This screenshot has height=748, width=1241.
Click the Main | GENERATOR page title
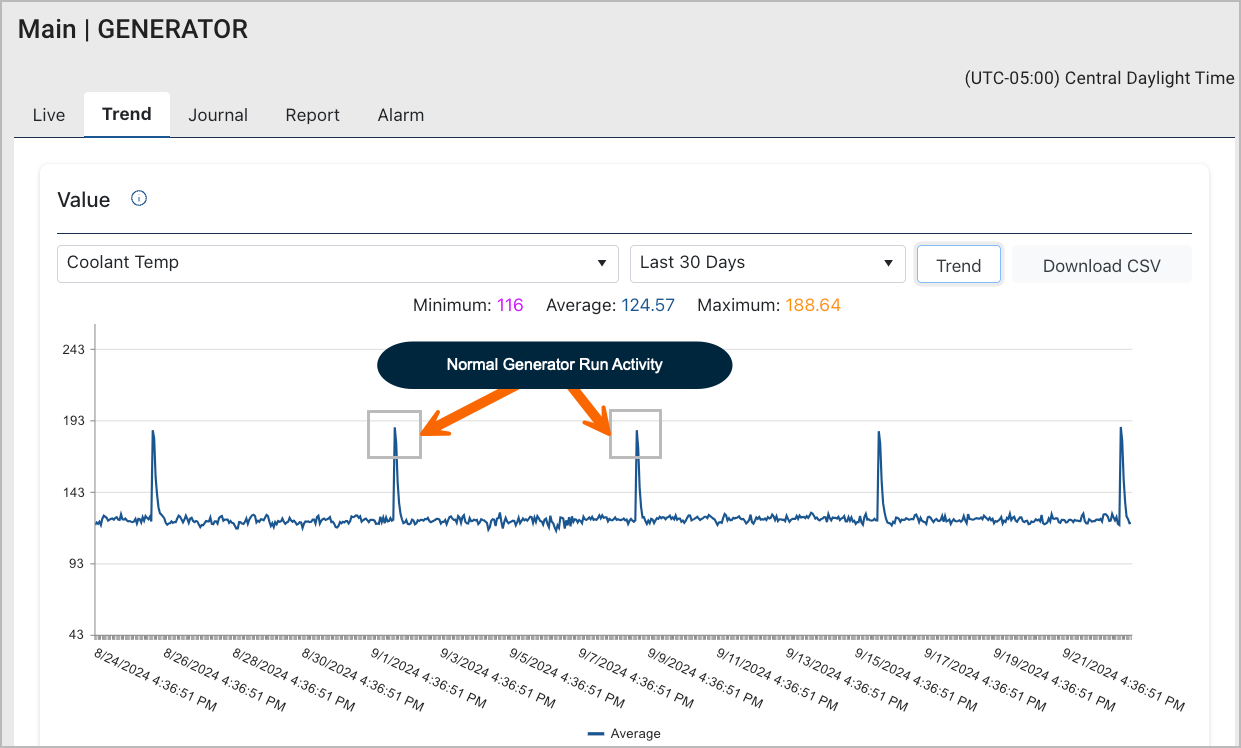coord(133,29)
